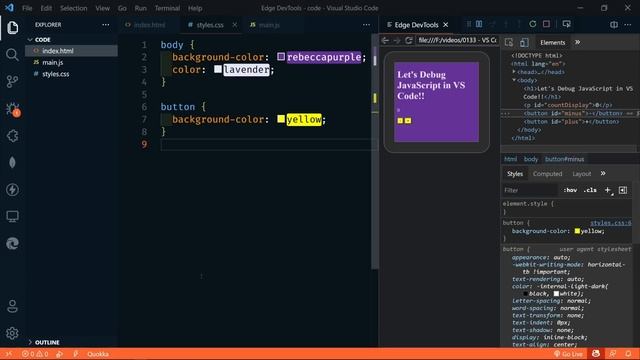
Task: Select index.html in the Explorer
Action: 72,51
